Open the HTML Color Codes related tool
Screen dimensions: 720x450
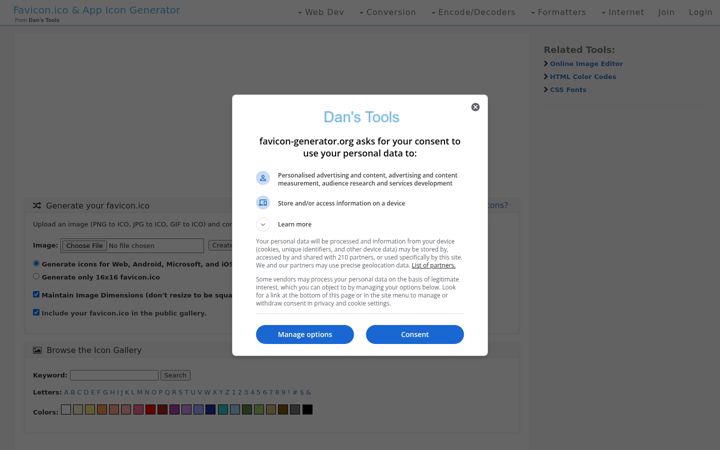[583, 77]
